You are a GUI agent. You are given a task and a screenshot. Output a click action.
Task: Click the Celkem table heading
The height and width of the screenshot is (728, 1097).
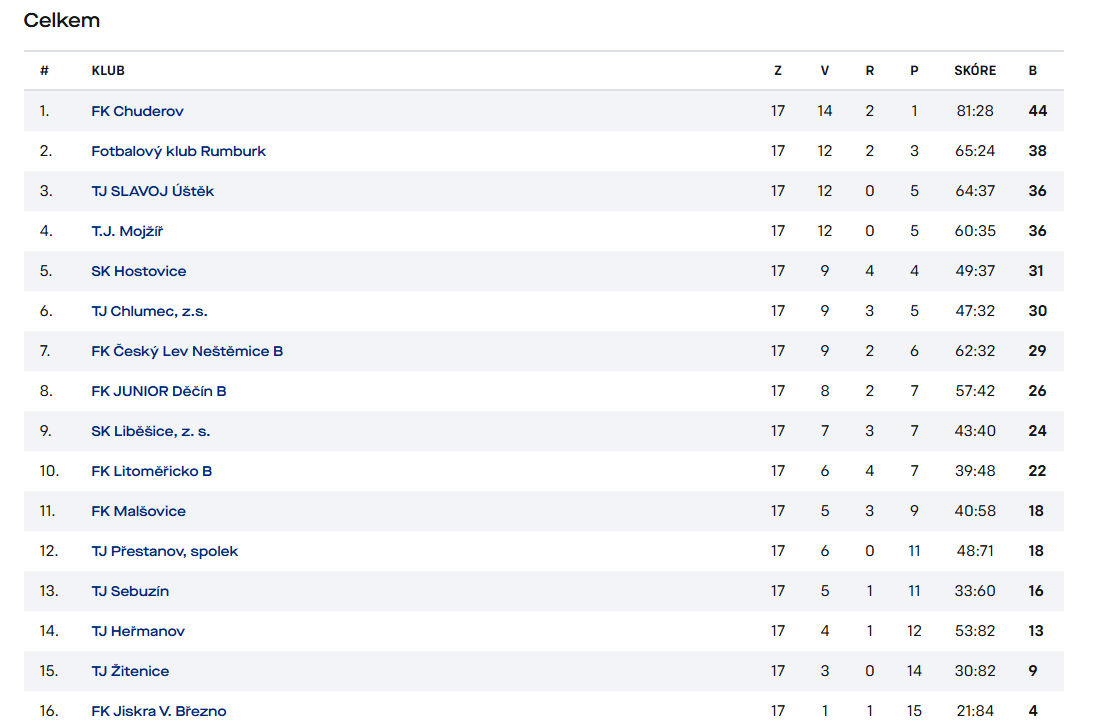[62, 20]
